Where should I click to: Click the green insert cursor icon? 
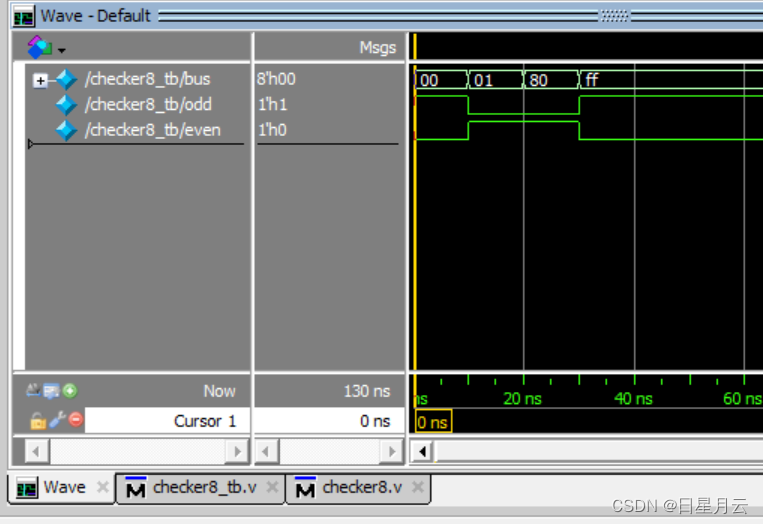click(x=70, y=391)
